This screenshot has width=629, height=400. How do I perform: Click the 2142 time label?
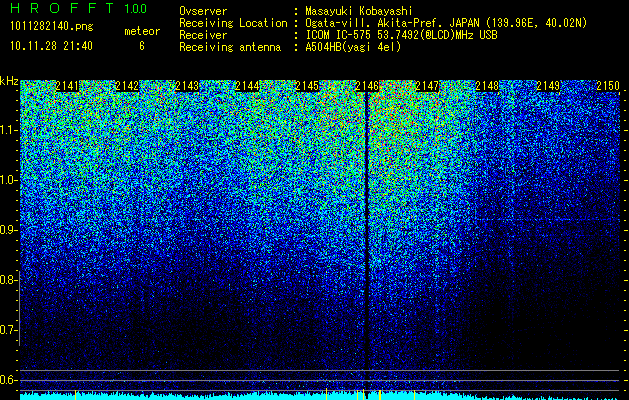[127, 86]
